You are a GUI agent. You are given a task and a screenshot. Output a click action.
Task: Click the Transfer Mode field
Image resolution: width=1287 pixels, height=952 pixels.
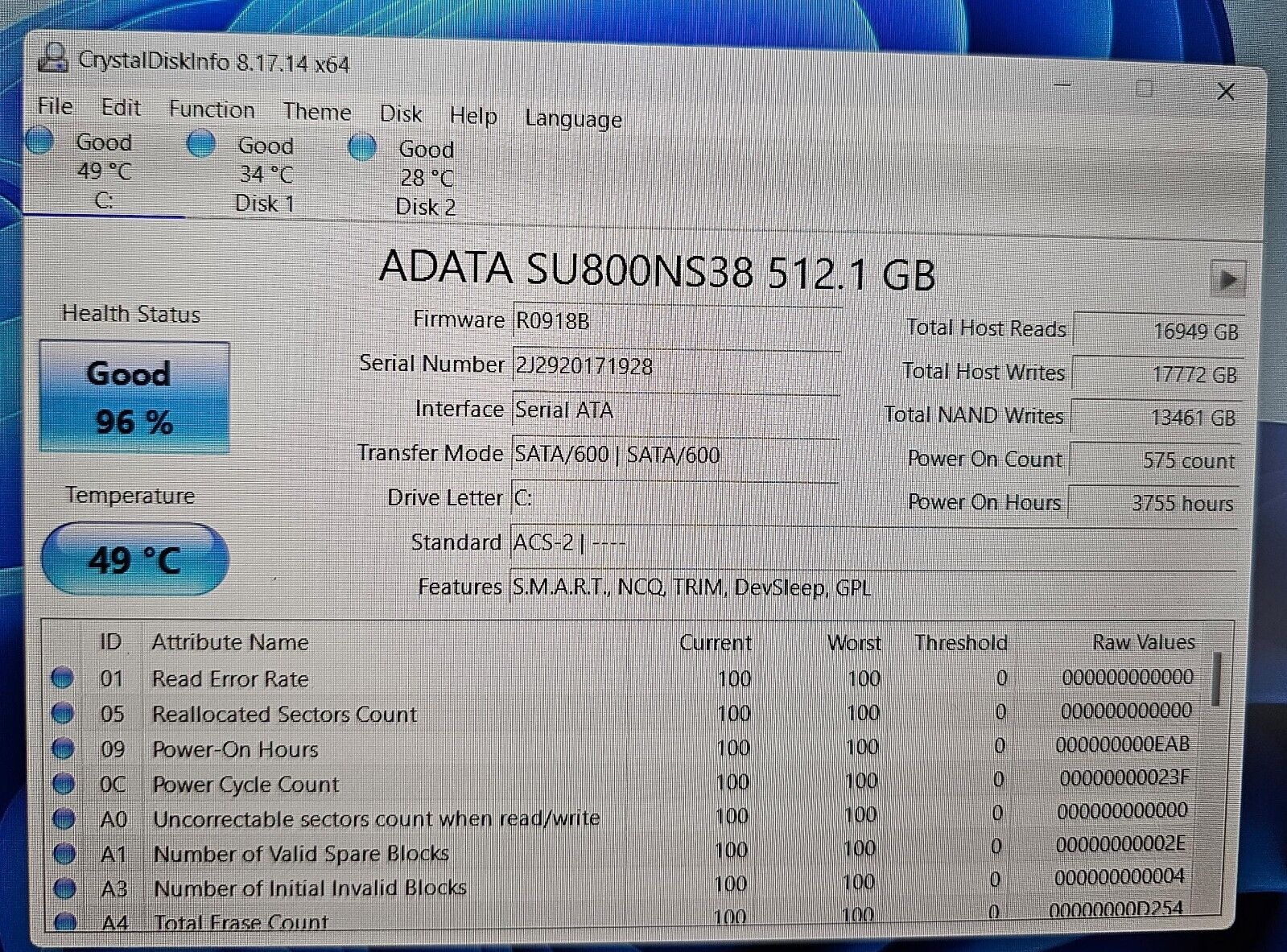click(x=675, y=455)
